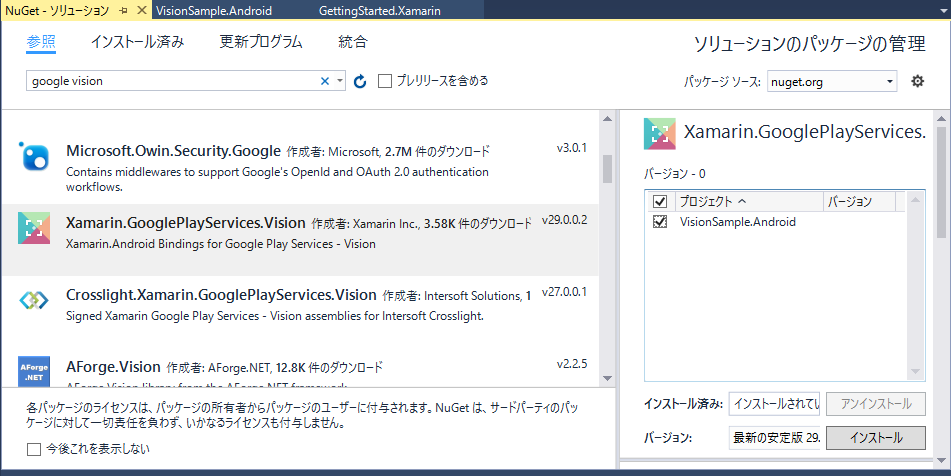Switch to 参照 tab
The height and width of the screenshot is (476, 951).
(41, 42)
